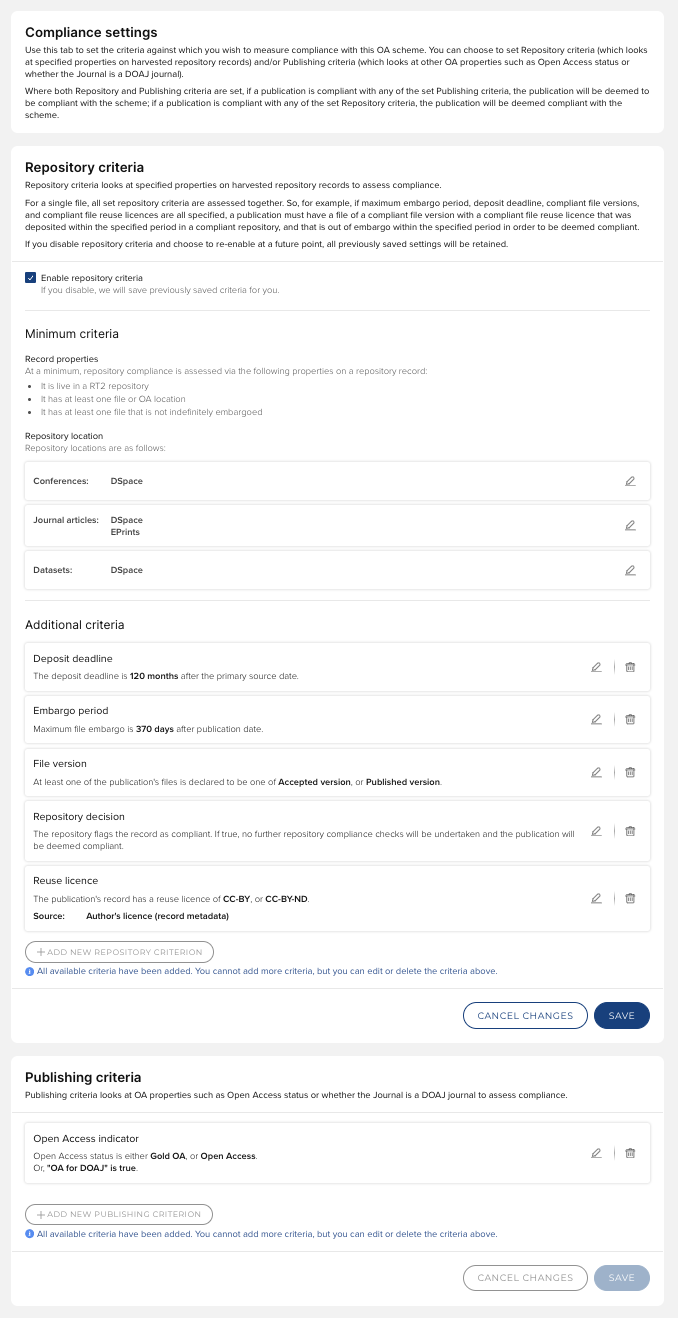
Task: Delete the Open Access indicator criterion
Action: (x=630, y=1153)
